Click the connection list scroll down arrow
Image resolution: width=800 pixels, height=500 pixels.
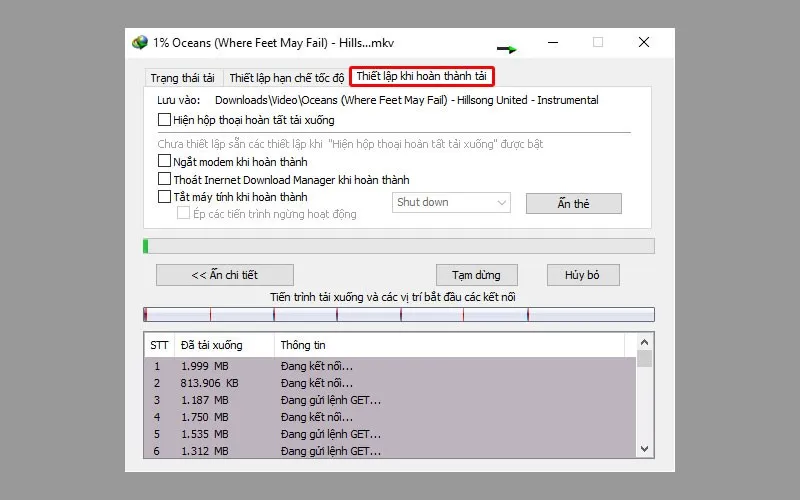644,449
